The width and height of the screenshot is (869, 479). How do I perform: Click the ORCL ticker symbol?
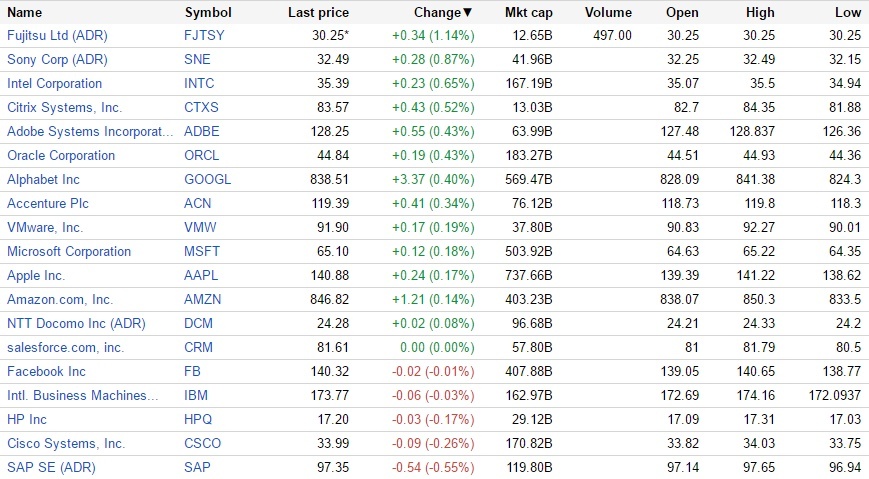pyautogui.click(x=202, y=155)
